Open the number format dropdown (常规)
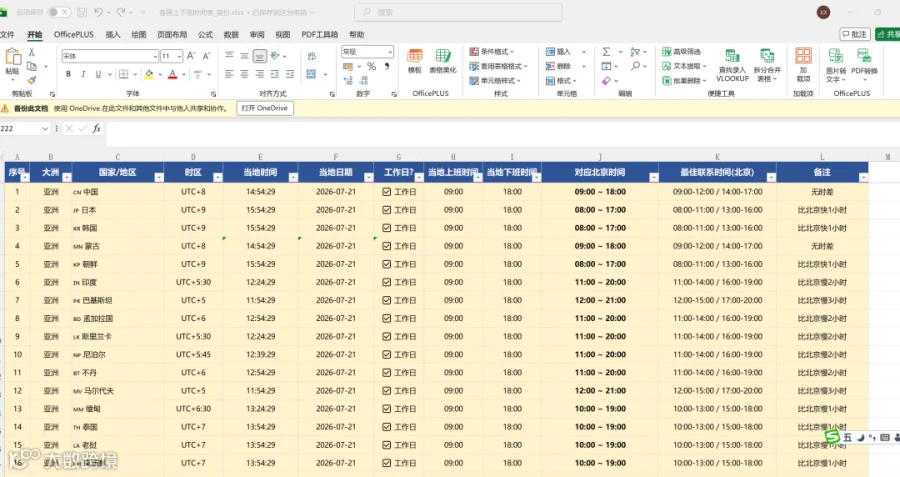Viewport: 900px width, 477px height. point(390,52)
